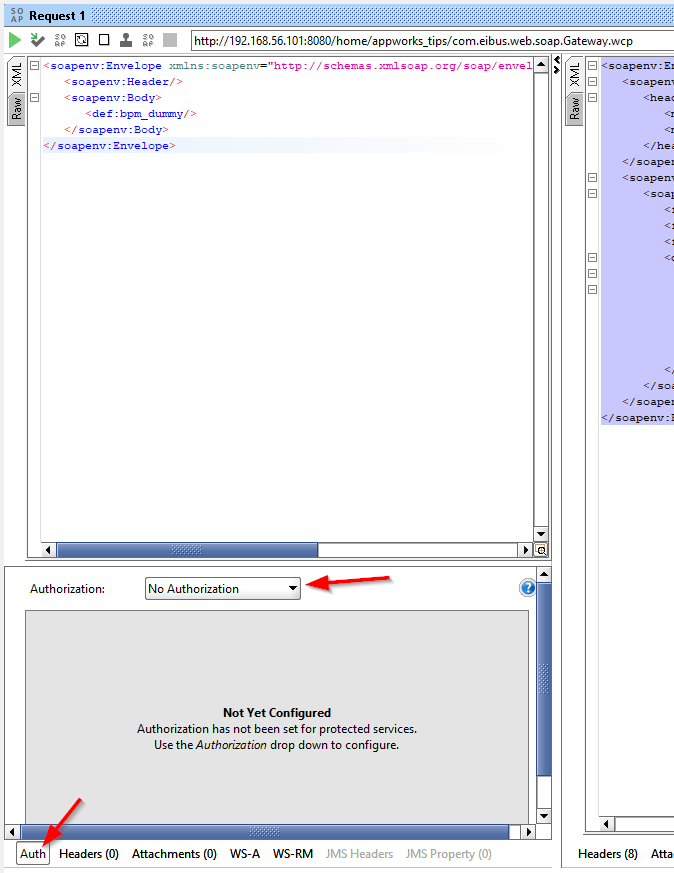This screenshot has height=873, width=674.
Task: Select the XML view tab of the request
Action: [x=17, y=77]
